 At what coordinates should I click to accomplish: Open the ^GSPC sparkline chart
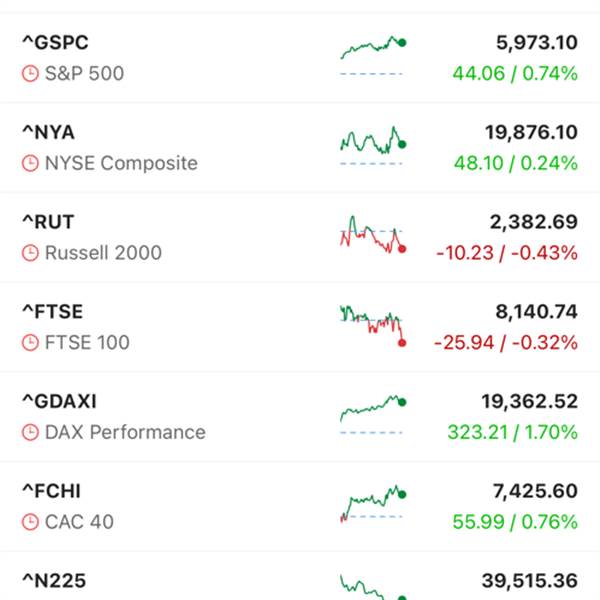[373, 55]
